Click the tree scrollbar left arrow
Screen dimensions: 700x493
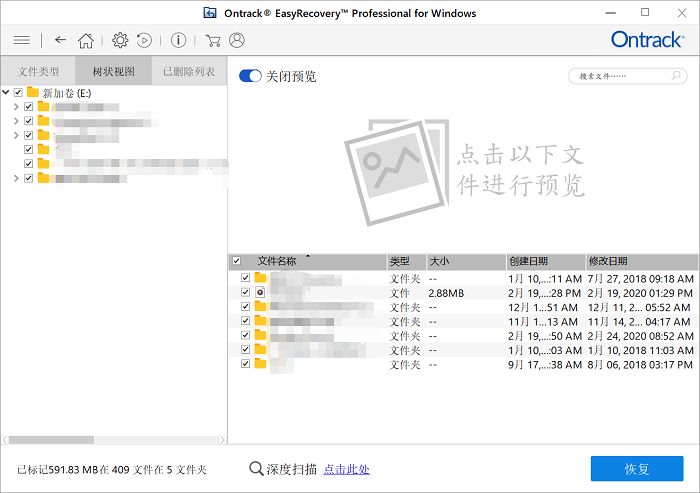click(5, 440)
